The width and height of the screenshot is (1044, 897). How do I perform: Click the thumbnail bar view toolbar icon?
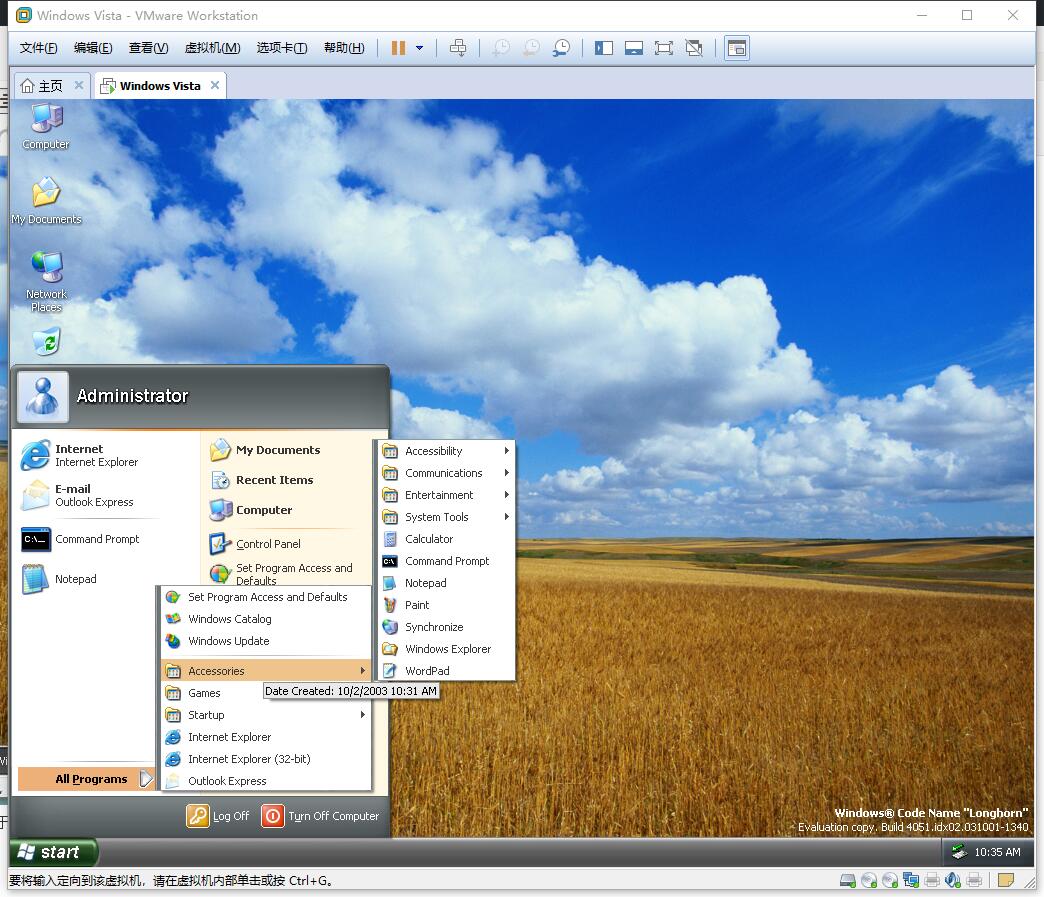[x=634, y=48]
